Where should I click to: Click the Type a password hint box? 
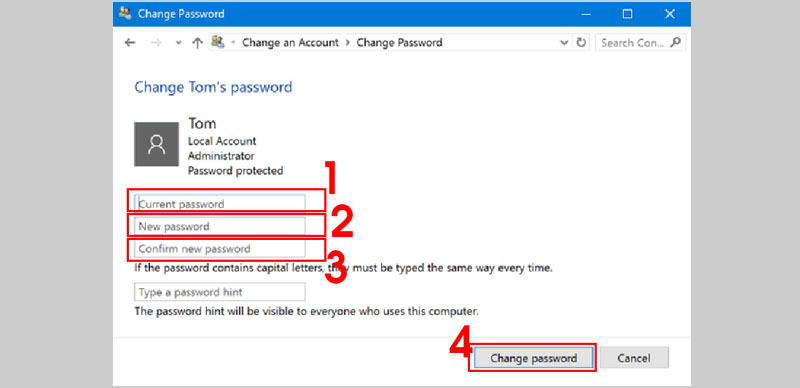click(x=220, y=292)
